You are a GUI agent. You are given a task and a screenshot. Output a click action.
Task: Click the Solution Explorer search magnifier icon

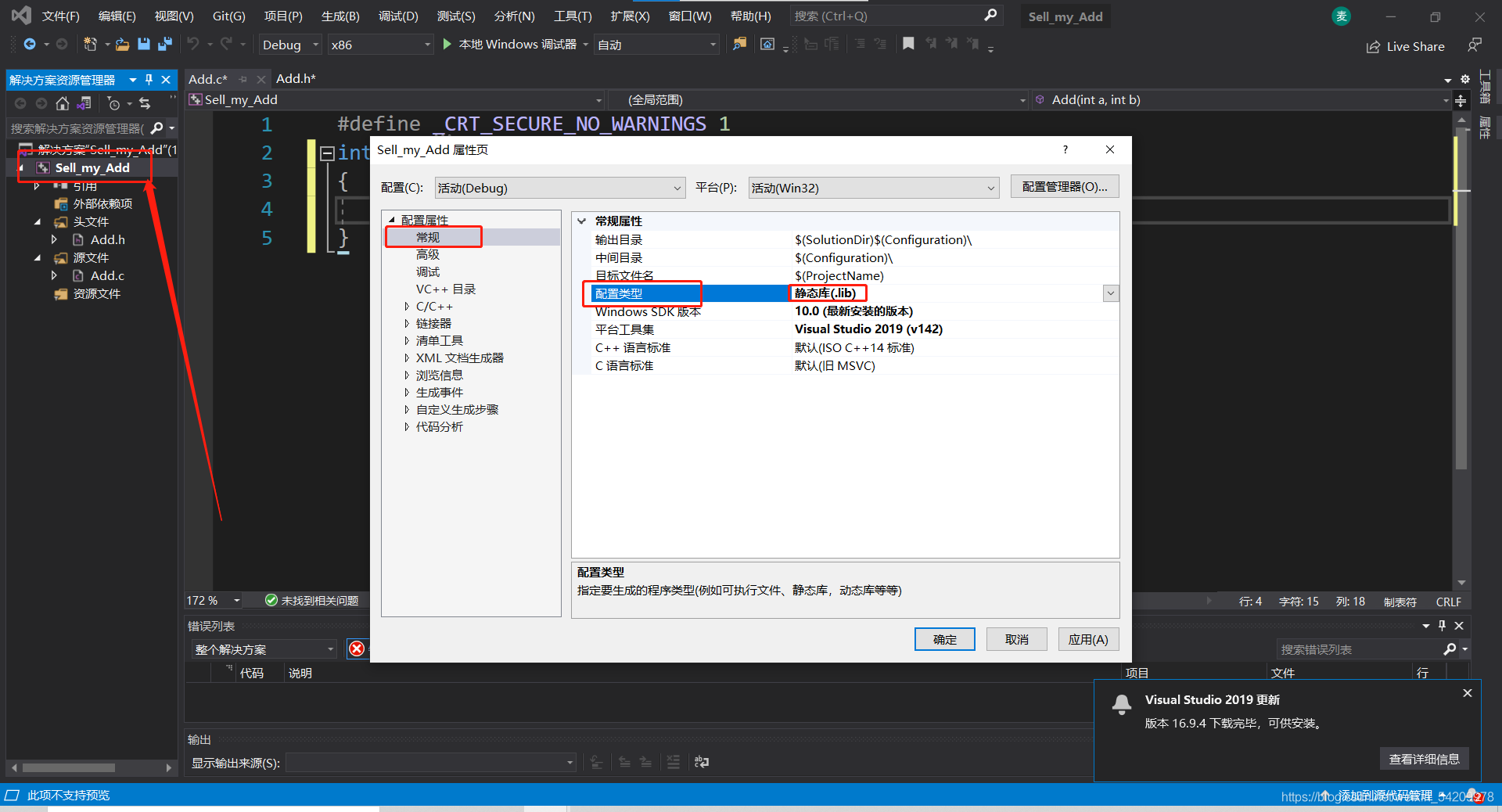[156, 128]
